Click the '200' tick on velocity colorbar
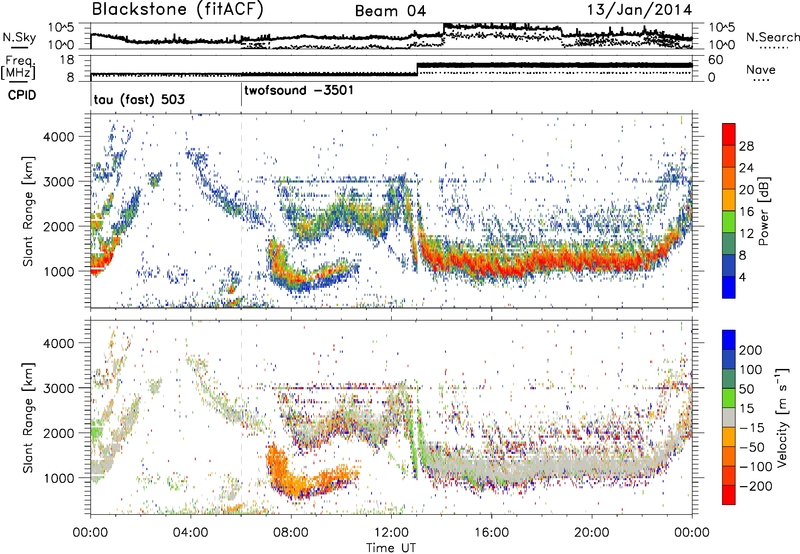This screenshot has height=554, width=800. click(751, 350)
